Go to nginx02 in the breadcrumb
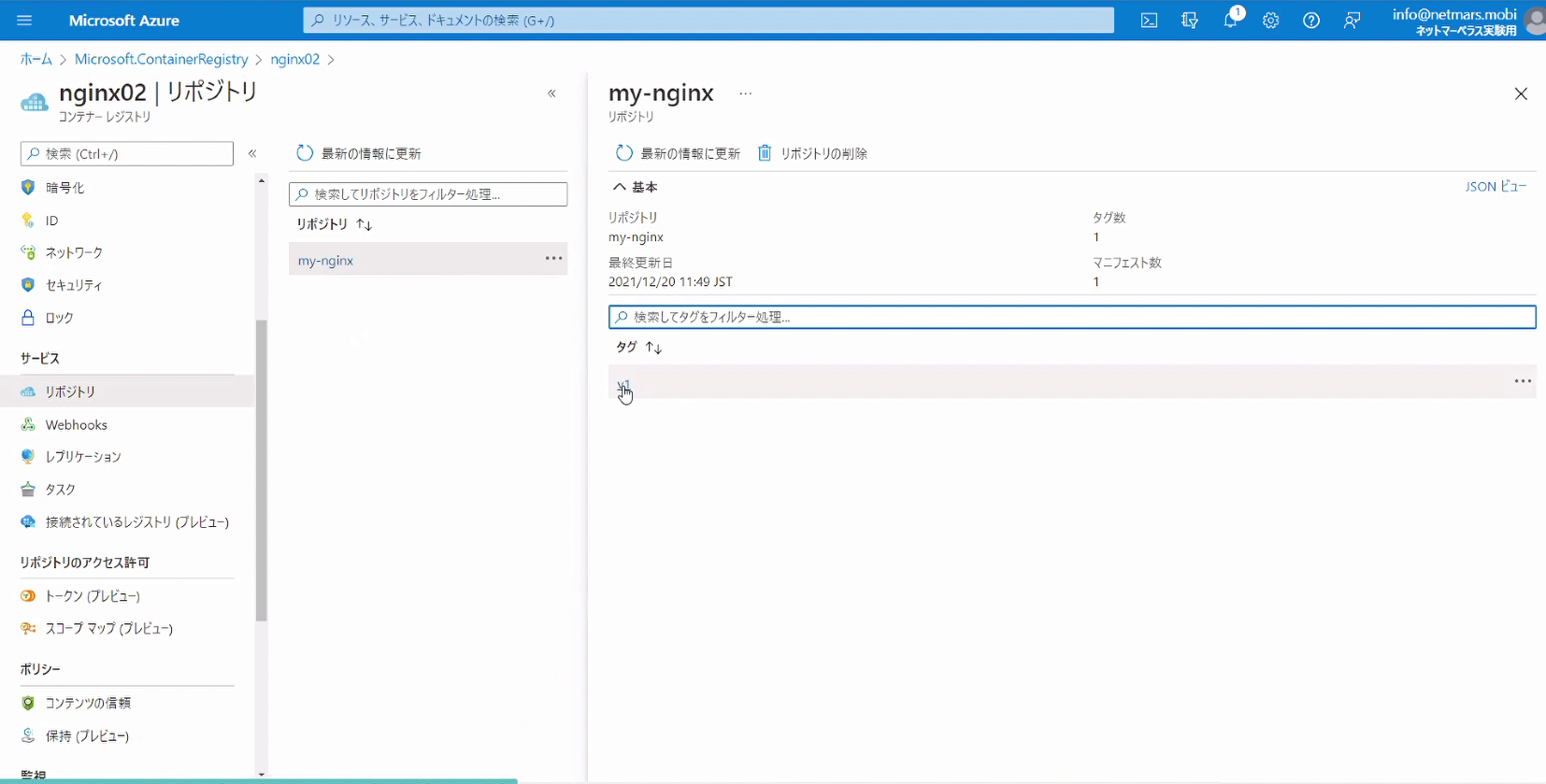The height and width of the screenshot is (784, 1546). pos(295,59)
